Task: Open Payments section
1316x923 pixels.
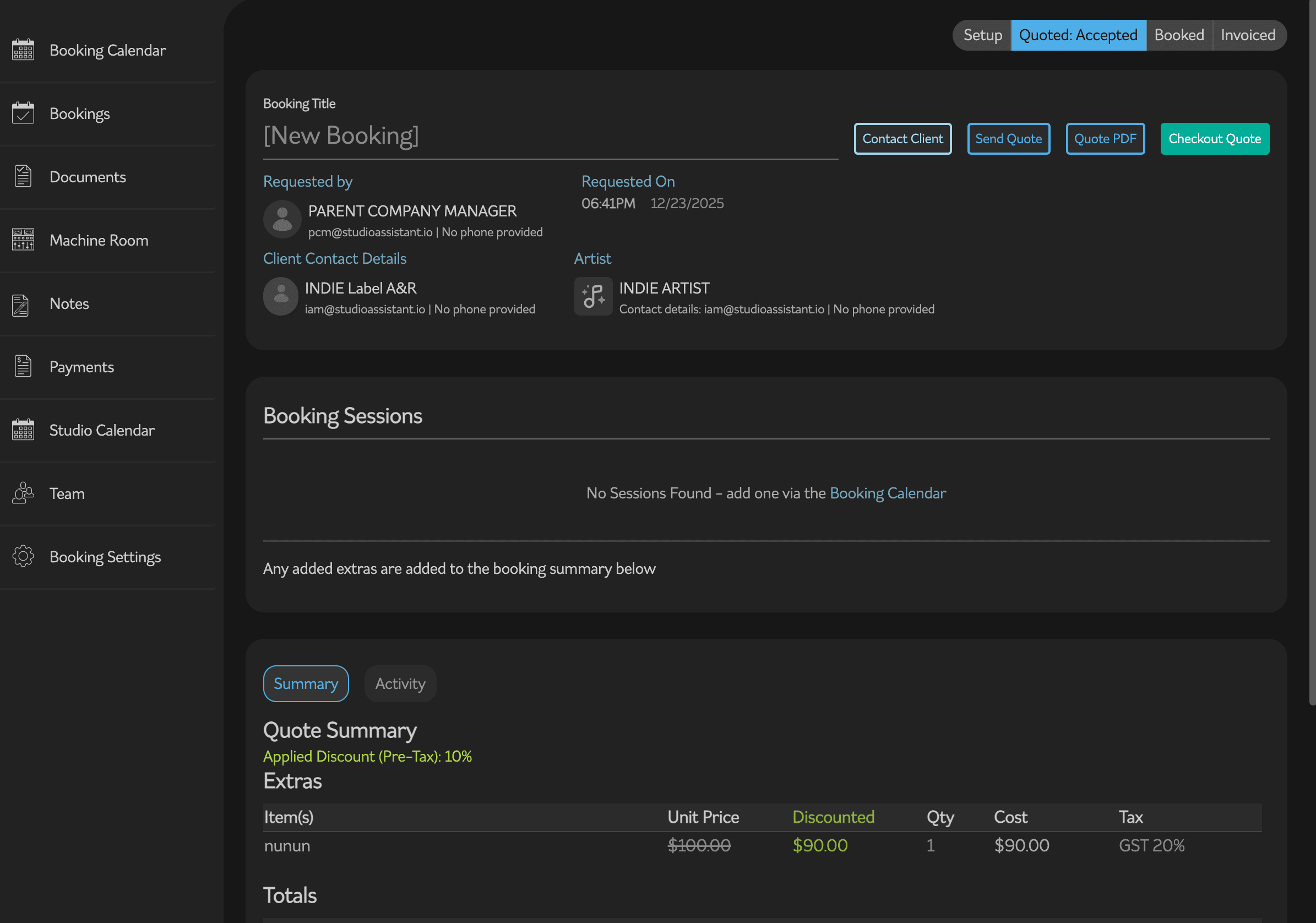Action: tap(108, 367)
